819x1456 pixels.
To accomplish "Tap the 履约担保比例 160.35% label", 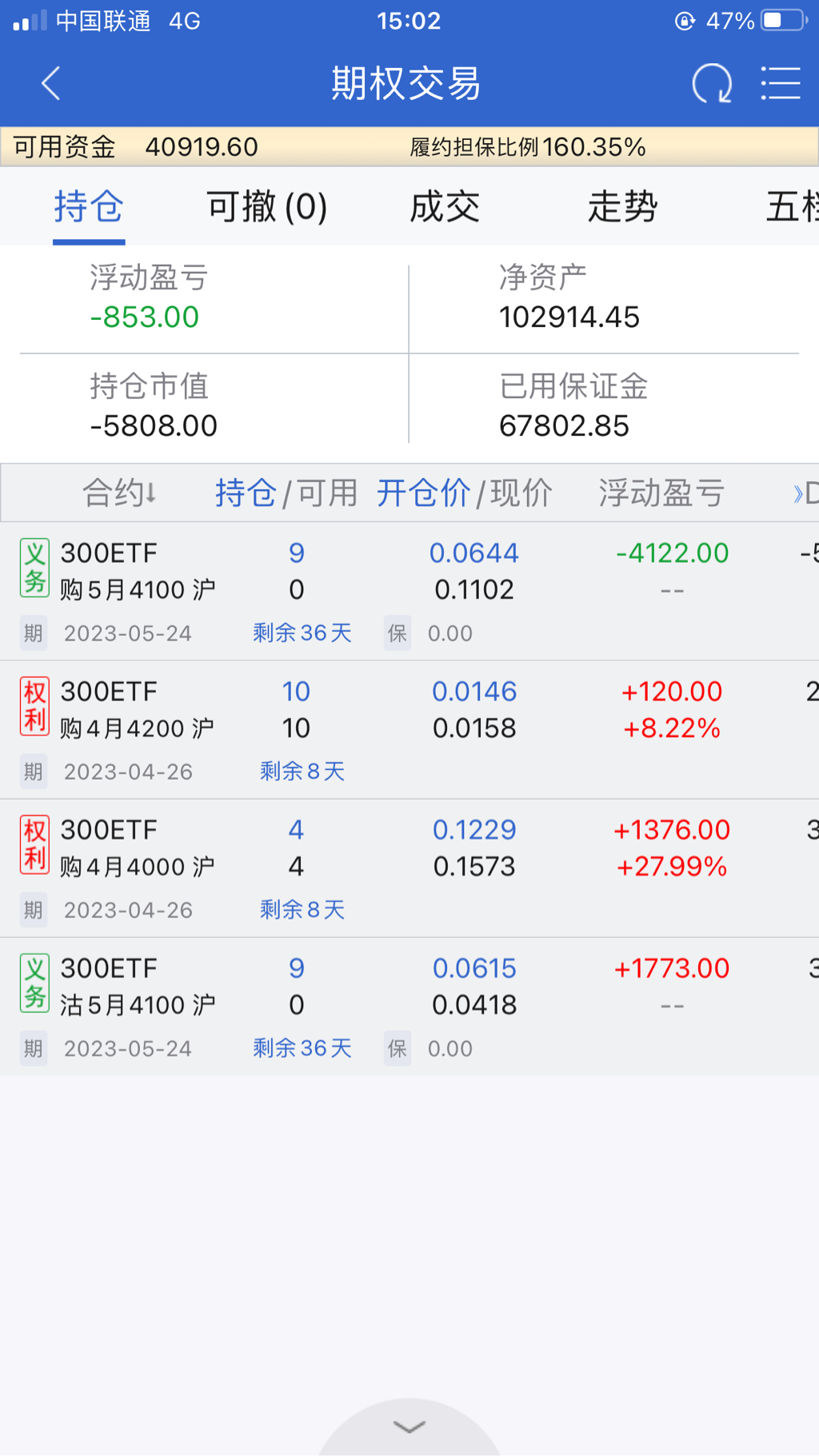I will (527, 147).
